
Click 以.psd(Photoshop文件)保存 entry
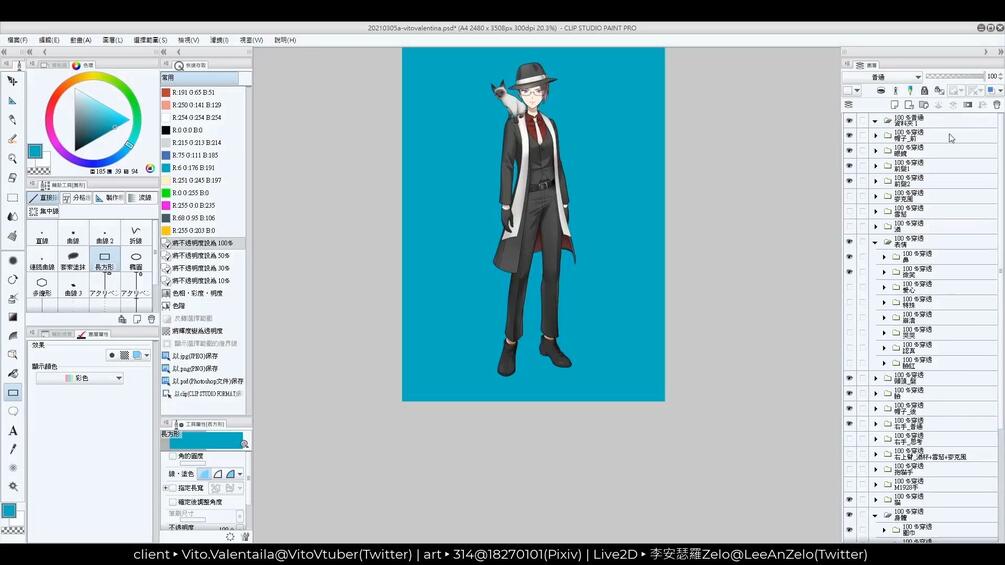click(203, 381)
